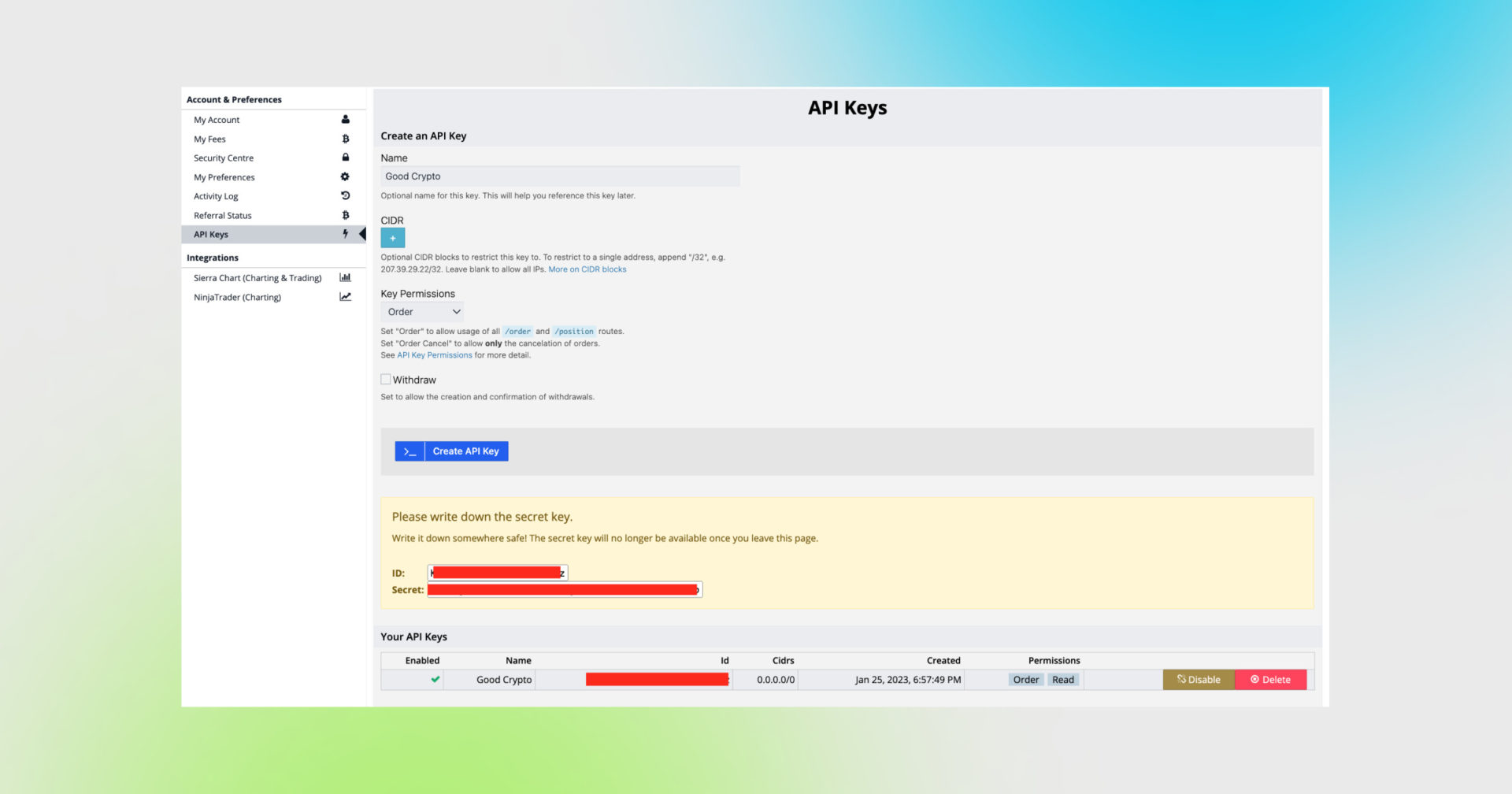Expand the Order permissions selector

[422, 311]
